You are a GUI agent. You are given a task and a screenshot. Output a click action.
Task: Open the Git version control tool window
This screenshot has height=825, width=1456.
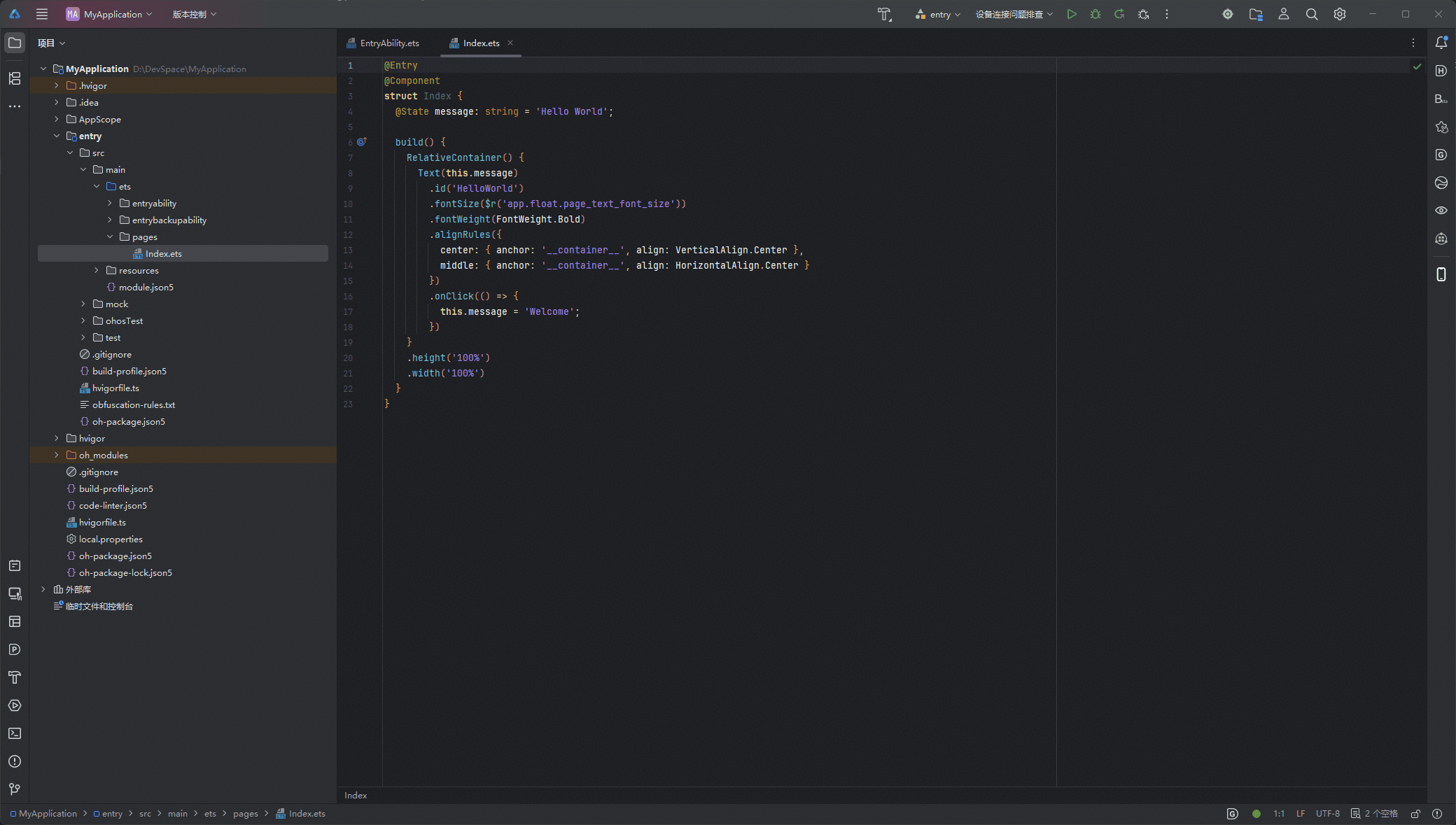tap(15, 789)
